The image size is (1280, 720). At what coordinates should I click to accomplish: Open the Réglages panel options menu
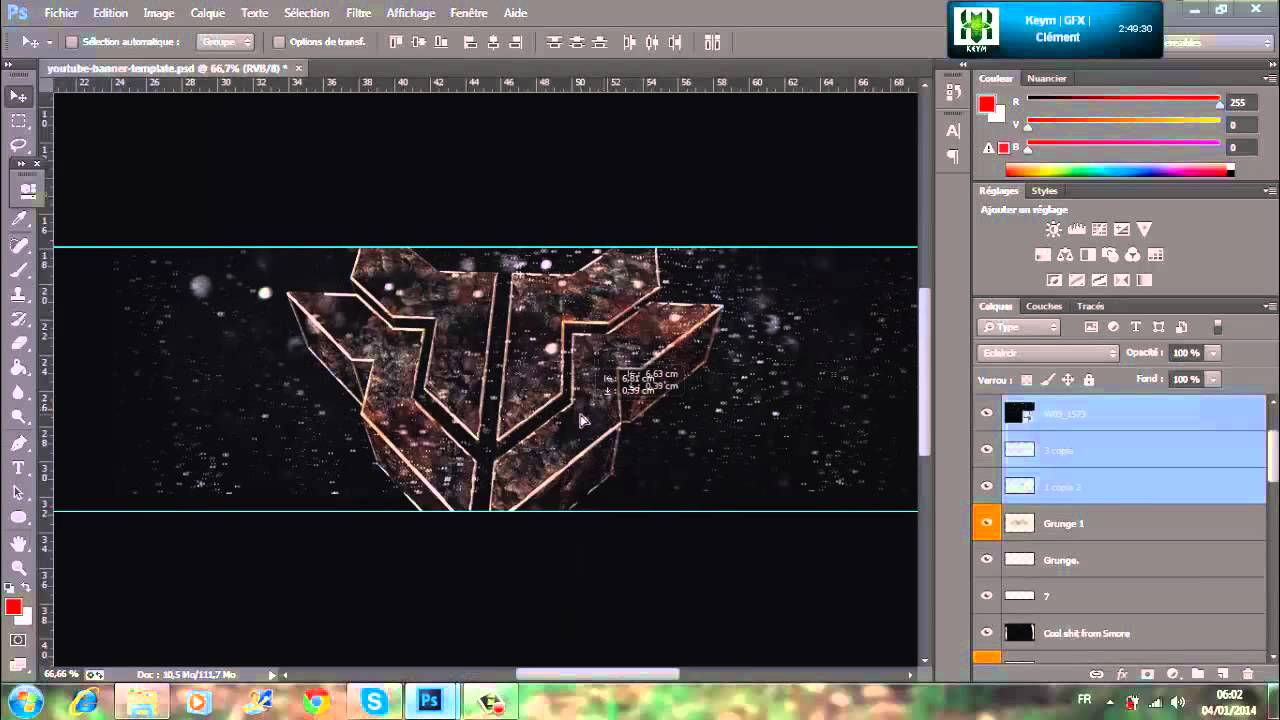tap(1269, 190)
